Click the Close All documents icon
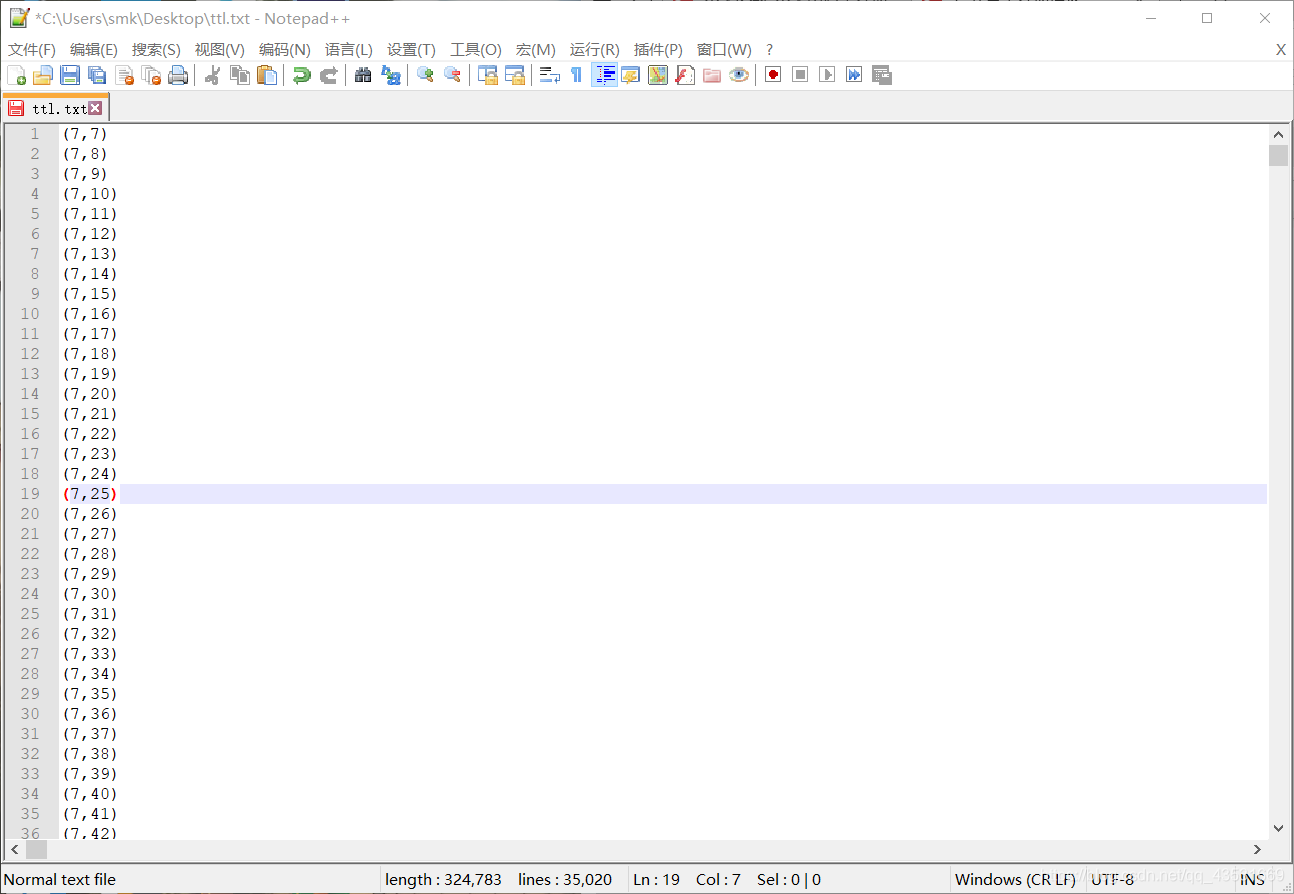The height and width of the screenshot is (894, 1294). (151, 75)
